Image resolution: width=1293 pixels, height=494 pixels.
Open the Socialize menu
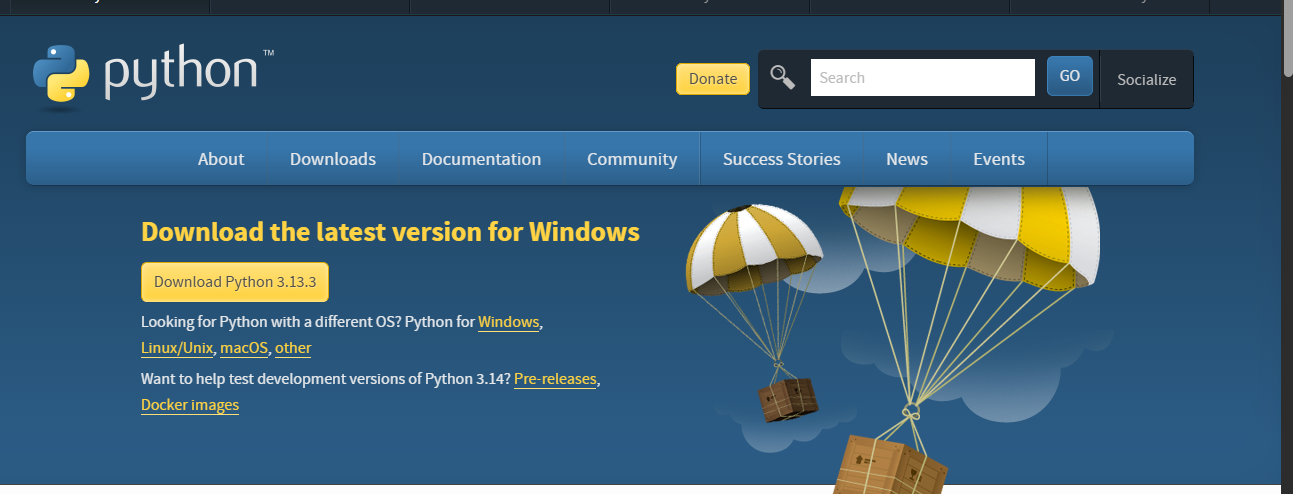tap(1146, 80)
